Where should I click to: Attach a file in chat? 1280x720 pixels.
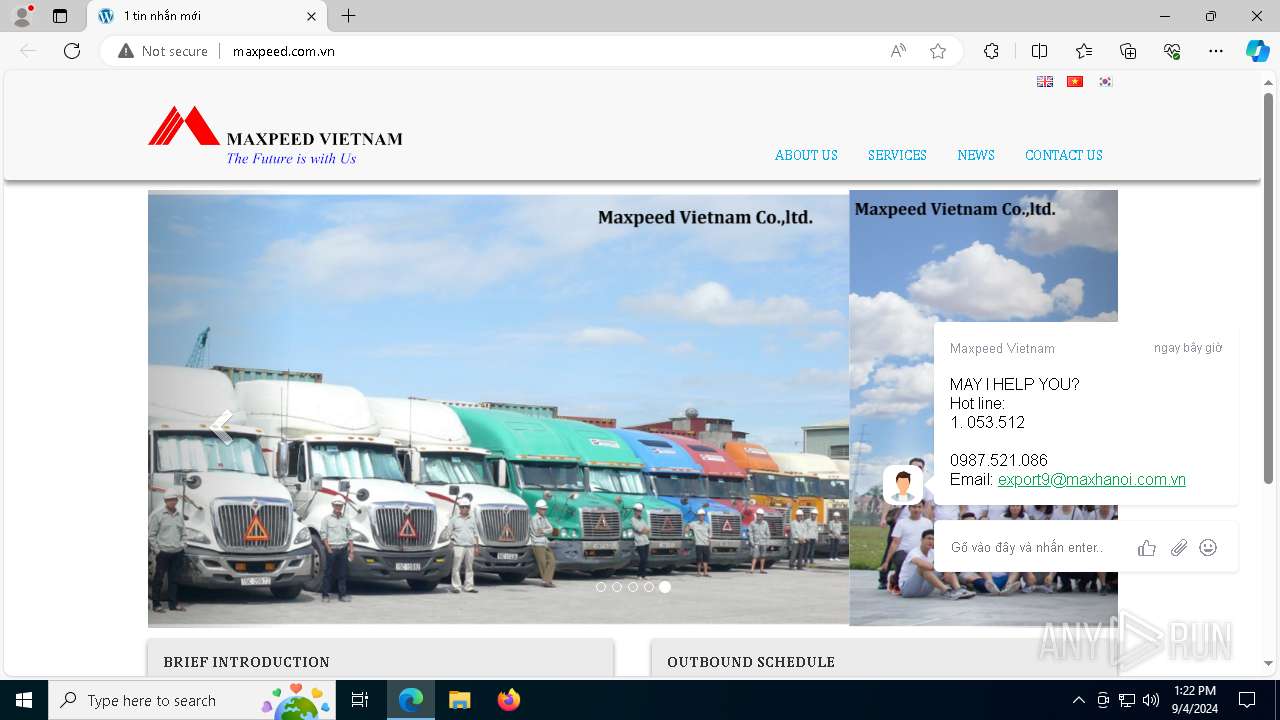(x=1179, y=548)
